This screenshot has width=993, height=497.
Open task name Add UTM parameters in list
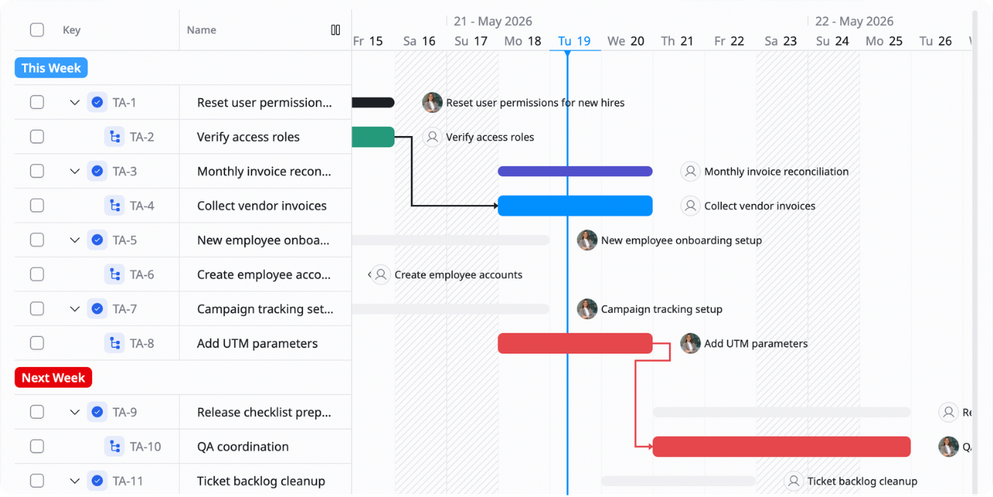click(x=257, y=343)
